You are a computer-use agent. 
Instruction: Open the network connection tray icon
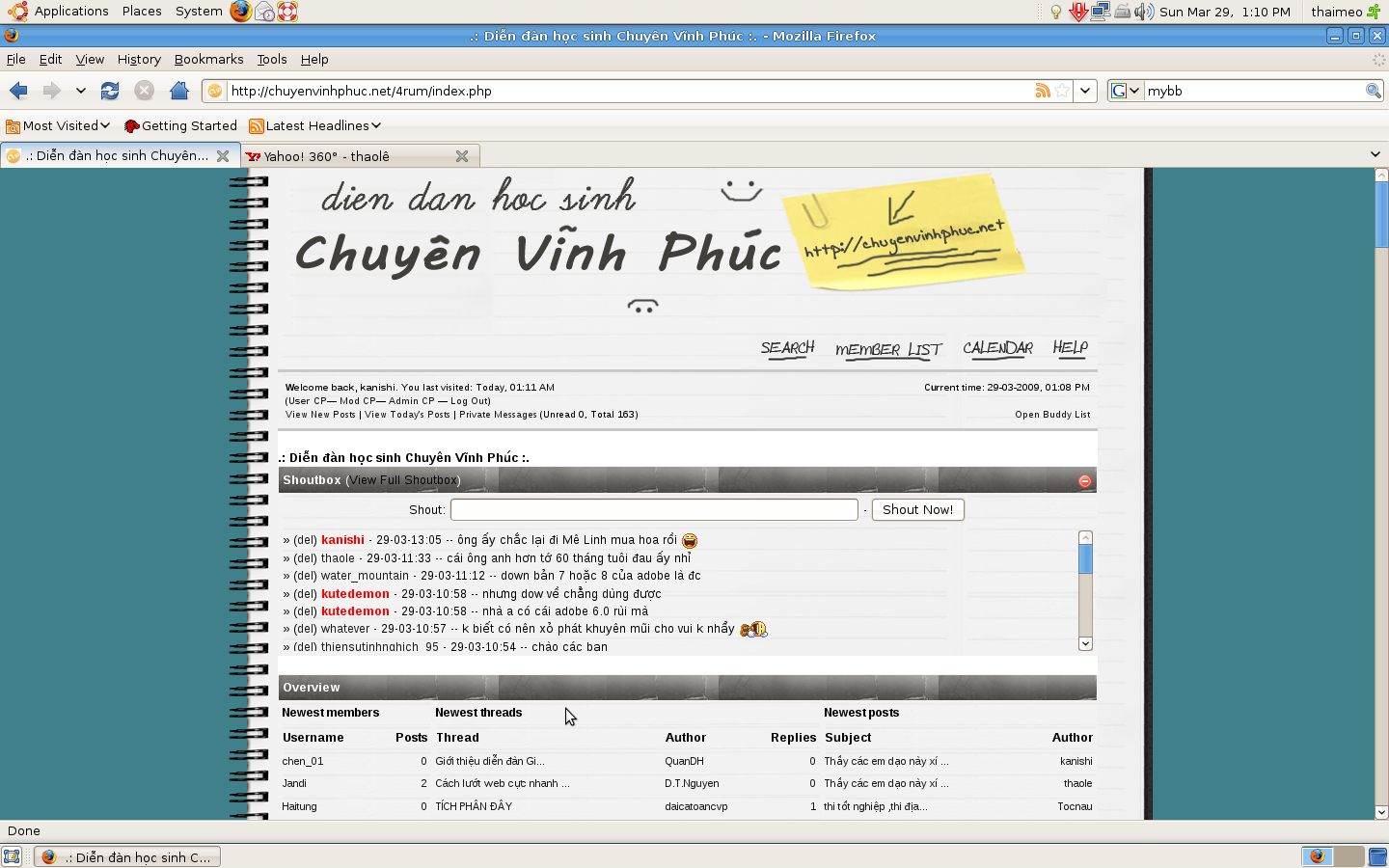pos(1100,12)
